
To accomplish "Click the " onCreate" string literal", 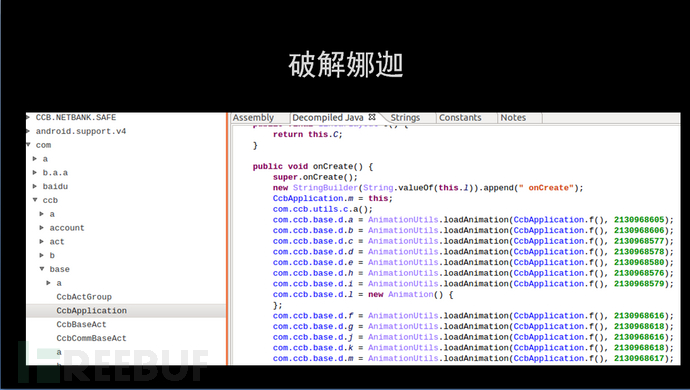I will point(546,188).
